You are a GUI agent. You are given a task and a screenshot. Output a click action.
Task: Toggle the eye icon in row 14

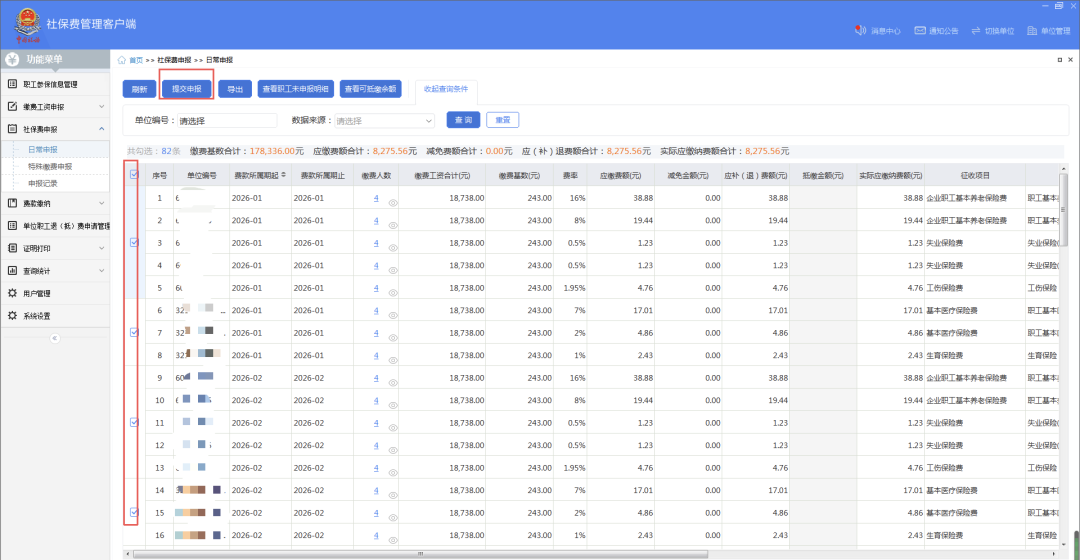393,495
